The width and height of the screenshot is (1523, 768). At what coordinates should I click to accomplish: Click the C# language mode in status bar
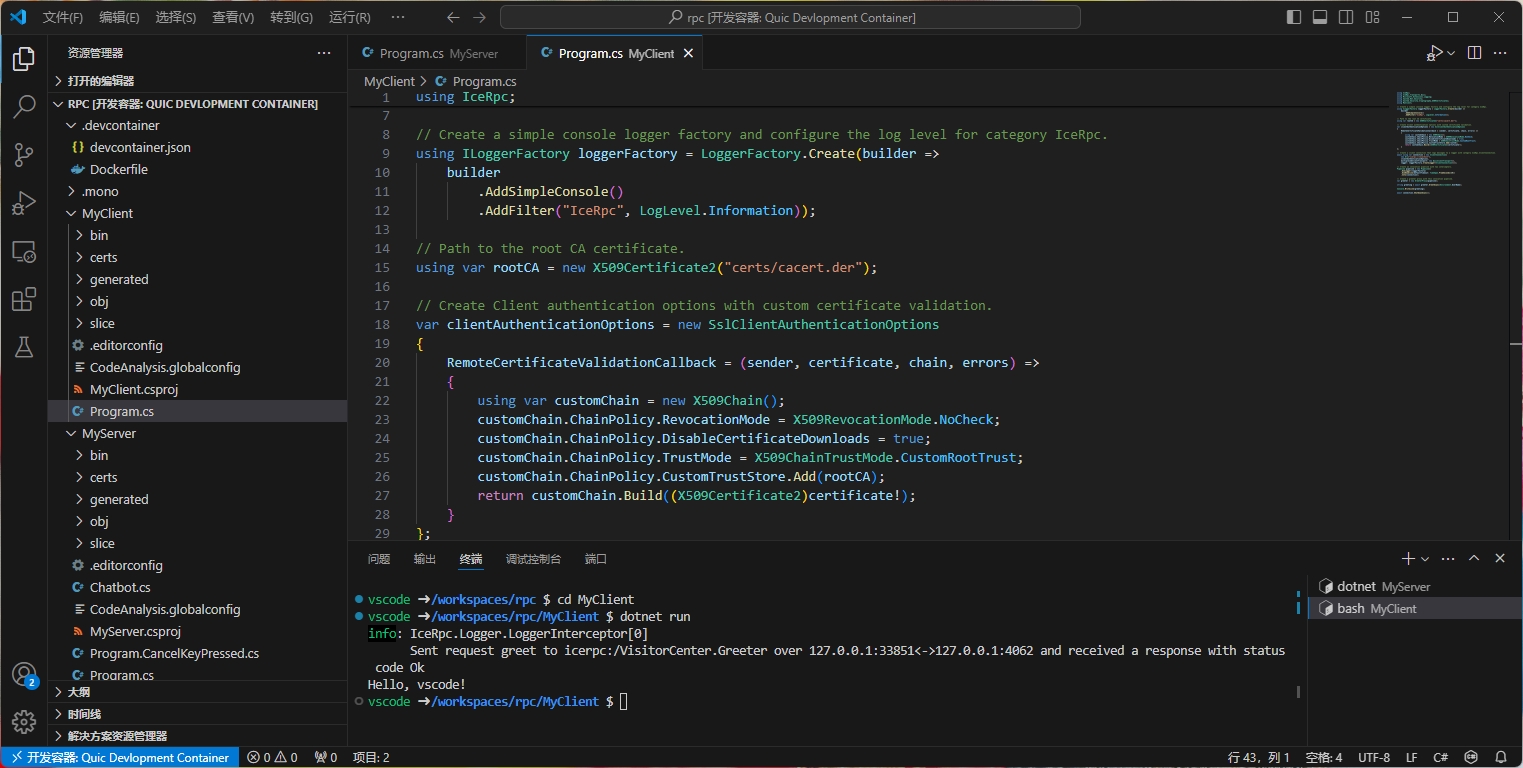(x=1441, y=757)
